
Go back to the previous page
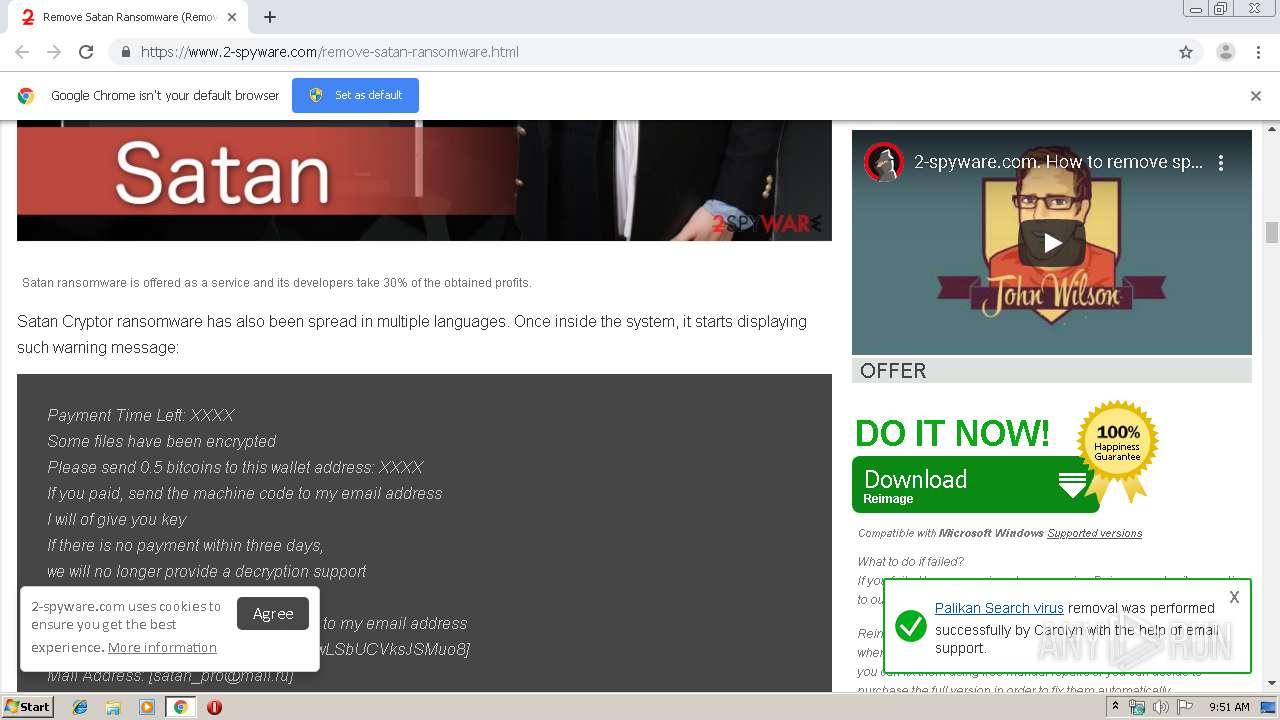coord(22,52)
